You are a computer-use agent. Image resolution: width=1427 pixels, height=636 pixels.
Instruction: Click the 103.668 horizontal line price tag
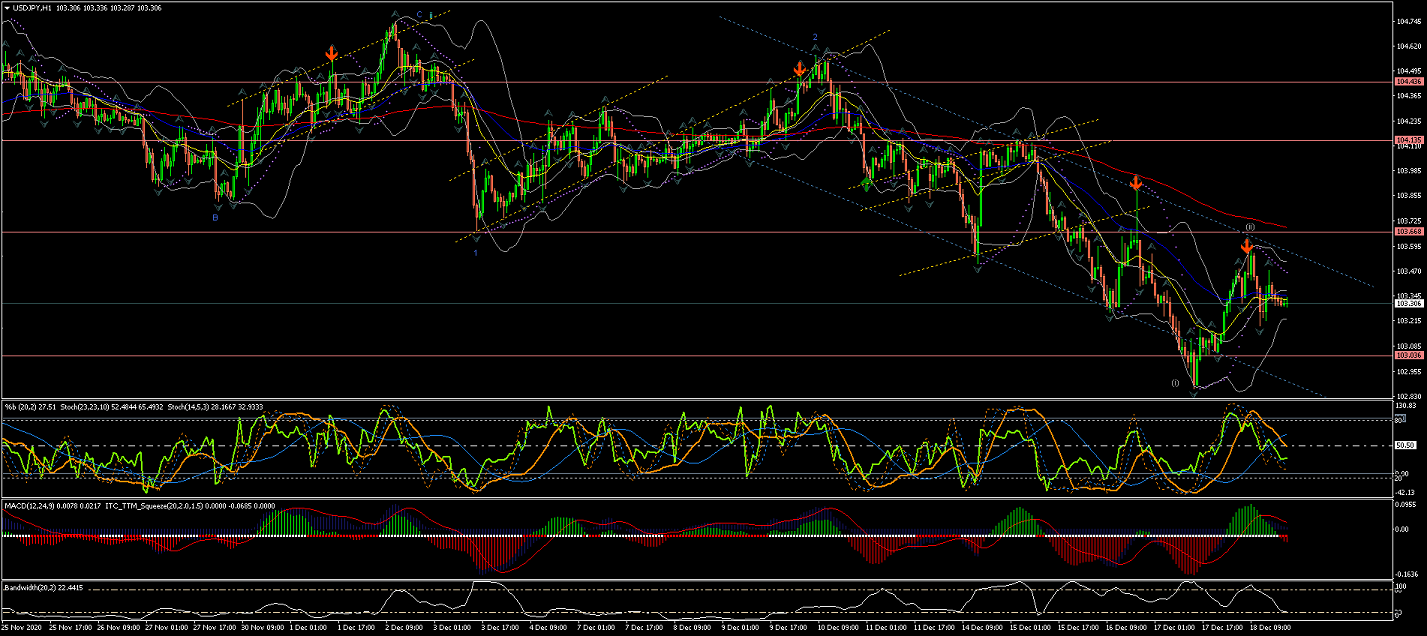(x=1409, y=232)
